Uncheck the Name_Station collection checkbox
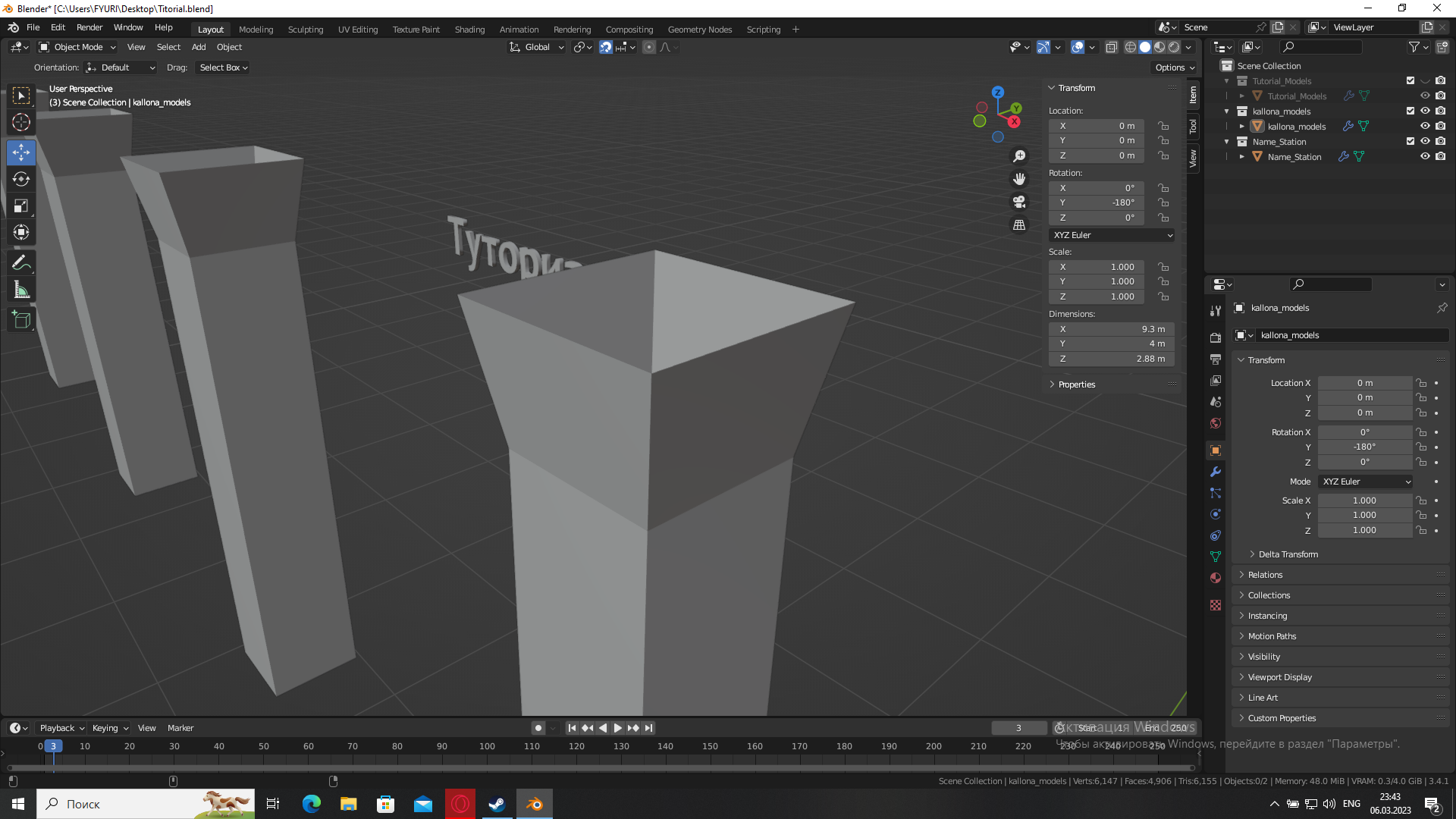 coord(1410,141)
